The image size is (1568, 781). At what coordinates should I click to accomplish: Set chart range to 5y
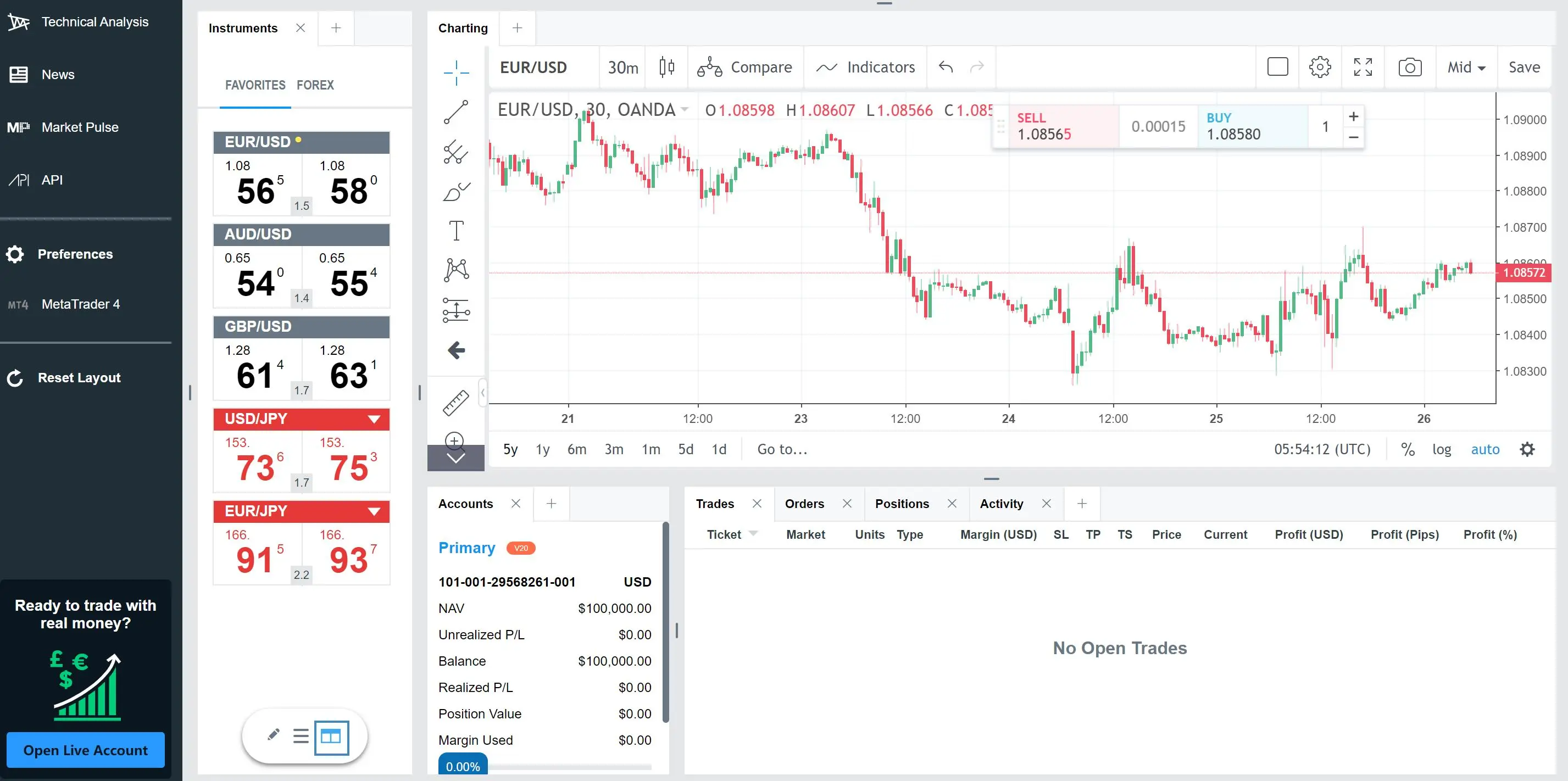[x=510, y=449]
